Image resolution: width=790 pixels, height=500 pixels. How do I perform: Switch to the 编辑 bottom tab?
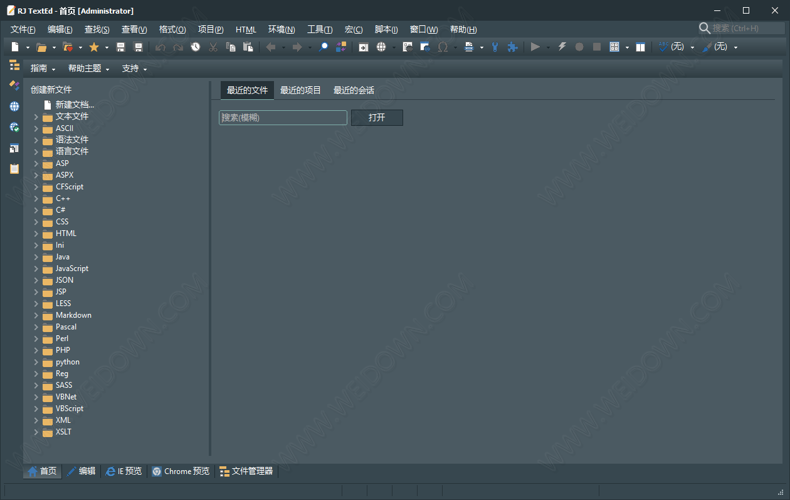point(81,471)
